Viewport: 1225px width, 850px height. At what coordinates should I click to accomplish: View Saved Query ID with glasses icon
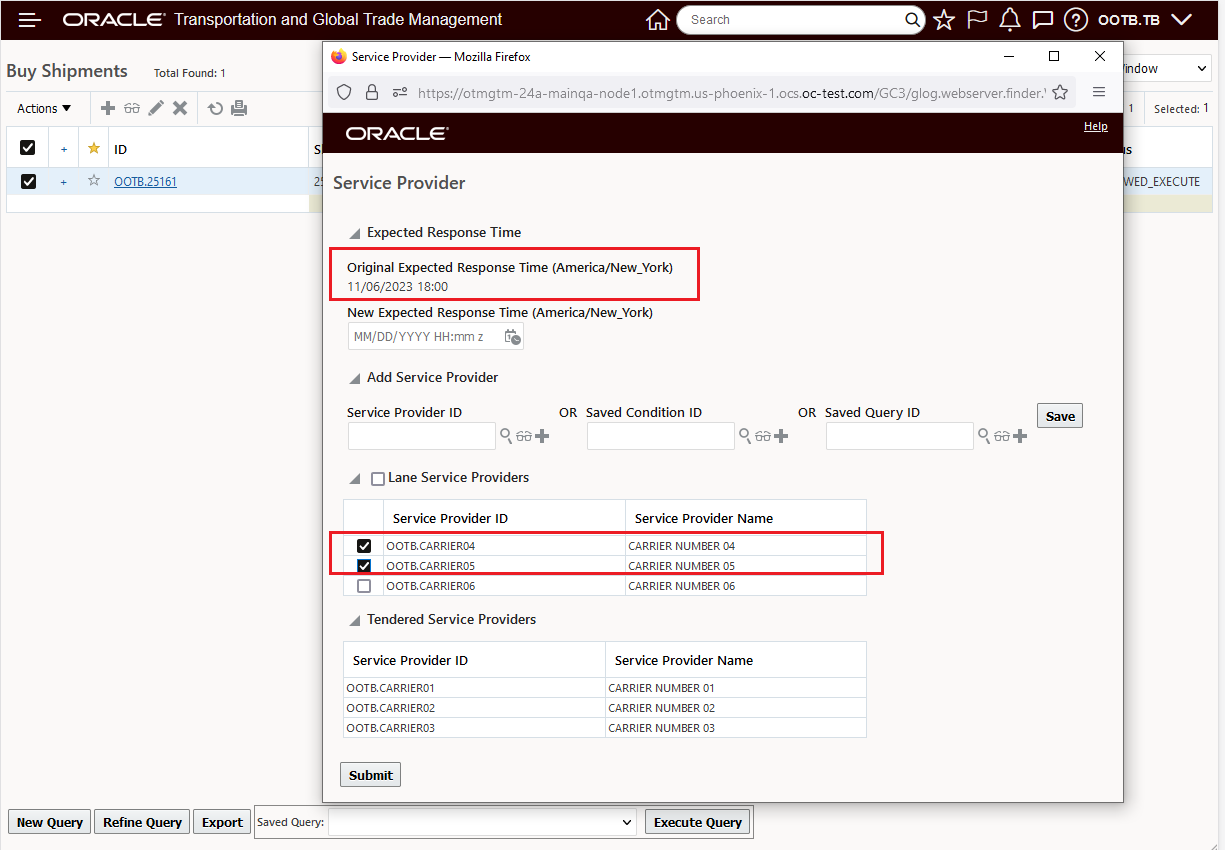click(1002, 436)
